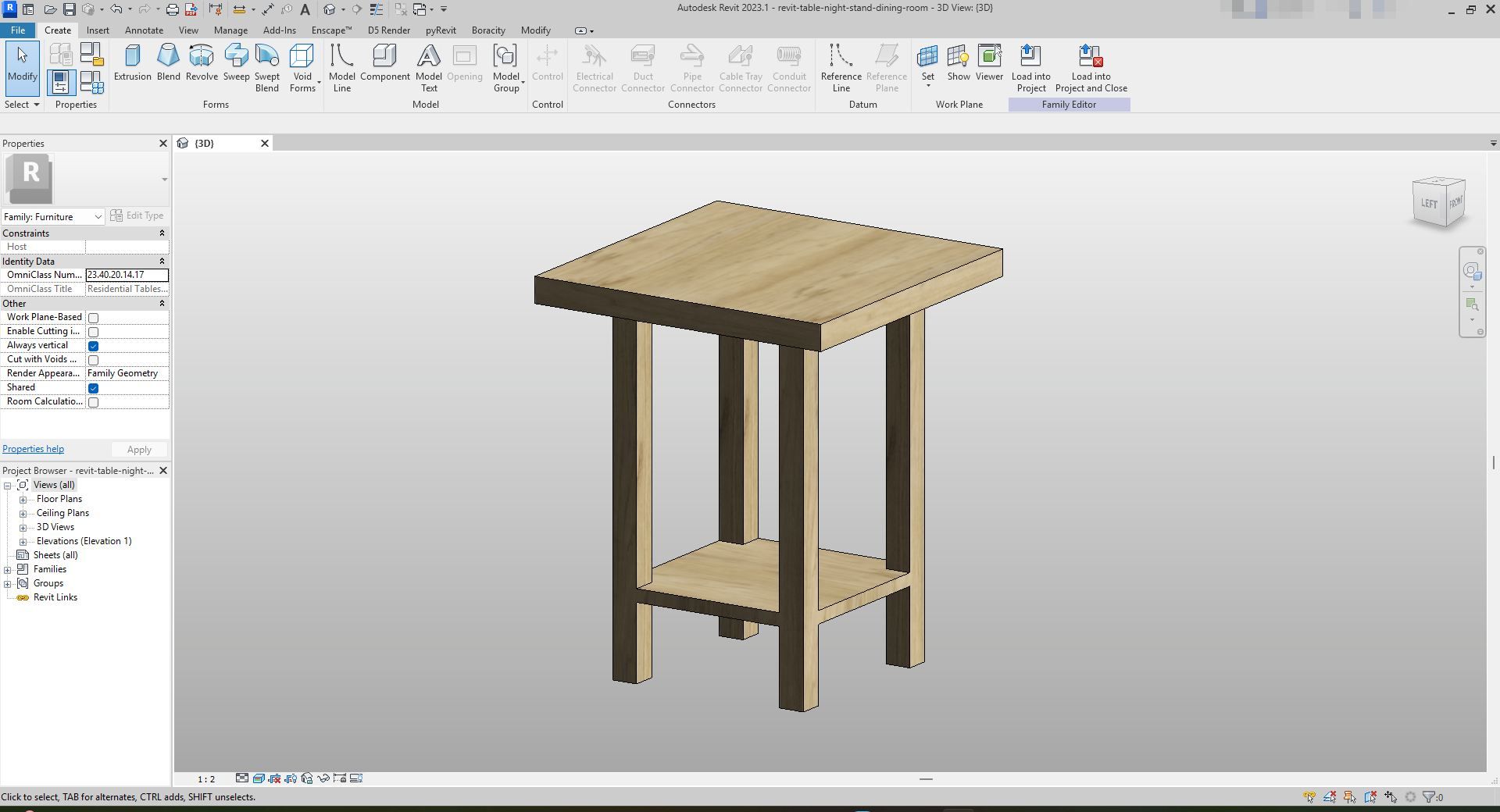The image size is (1500, 812).
Task: Collapse the Constraints section
Action: point(162,233)
